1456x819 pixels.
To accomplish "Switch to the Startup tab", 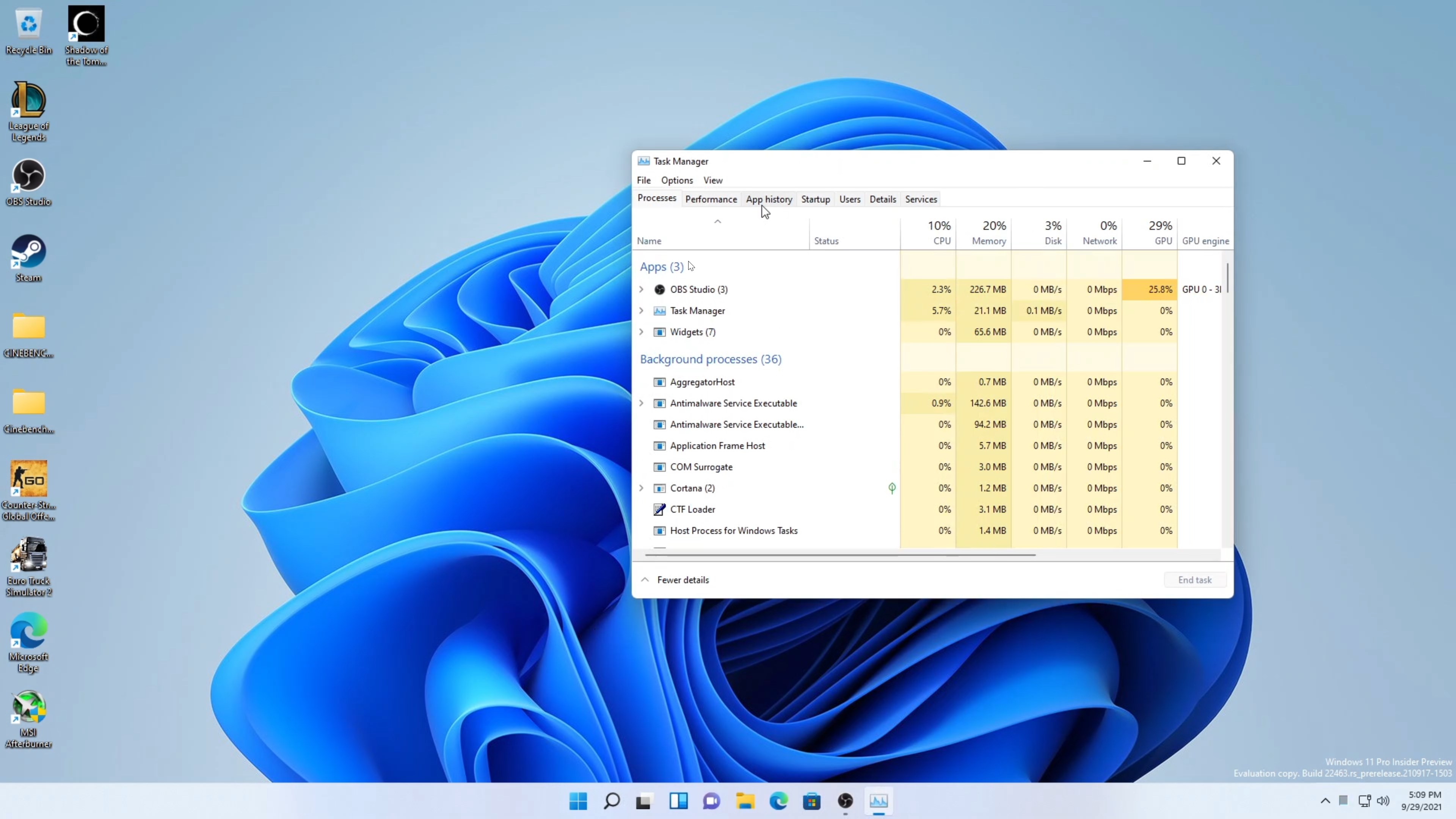I will 816,199.
